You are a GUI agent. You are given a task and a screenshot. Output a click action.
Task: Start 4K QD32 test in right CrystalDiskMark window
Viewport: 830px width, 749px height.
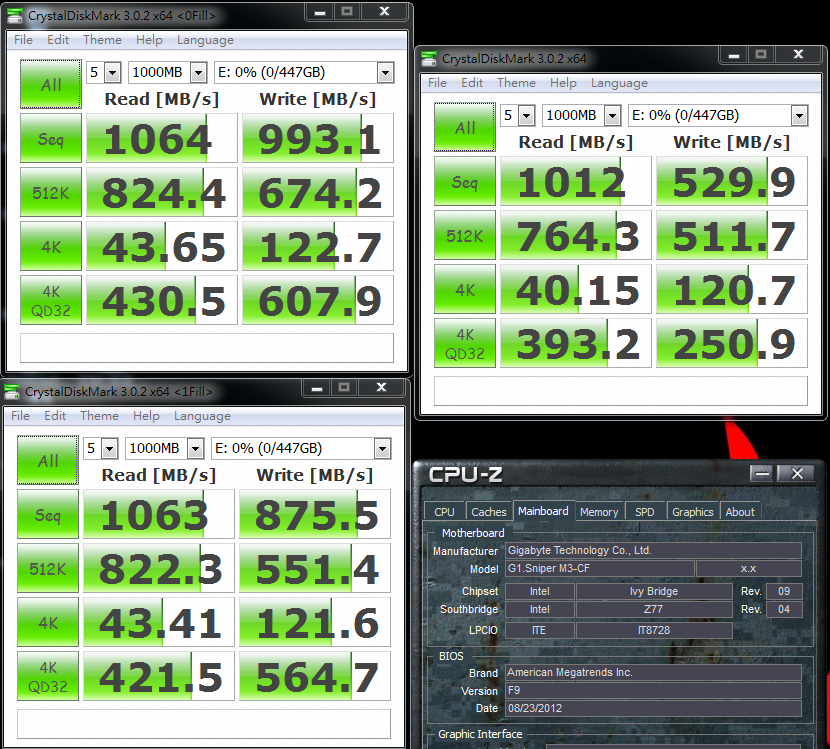coord(465,343)
